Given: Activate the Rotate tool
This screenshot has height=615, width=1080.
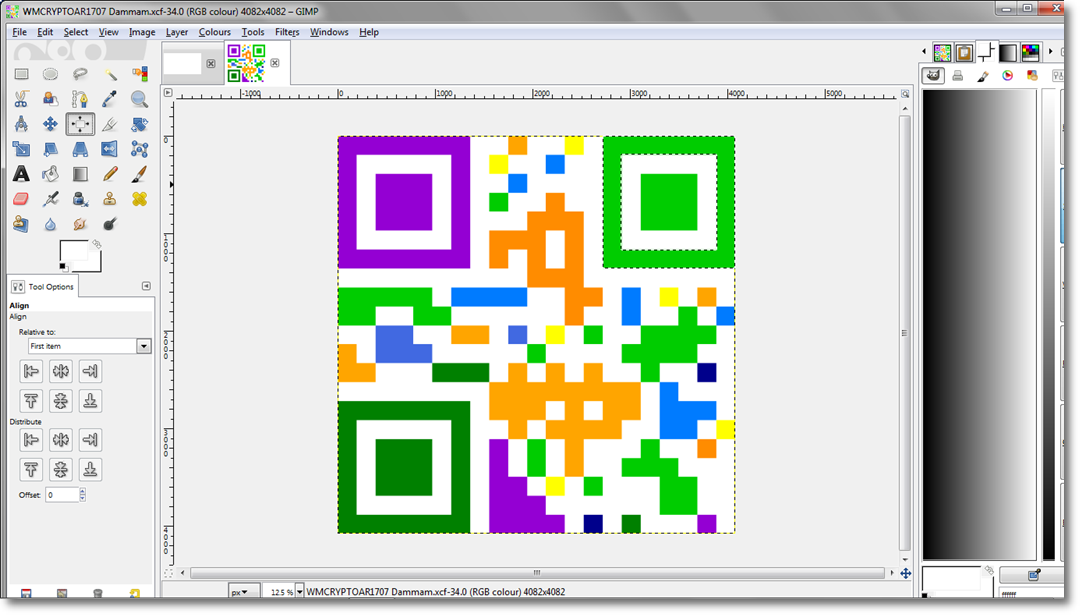Looking at the screenshot, I should (139, 124).
